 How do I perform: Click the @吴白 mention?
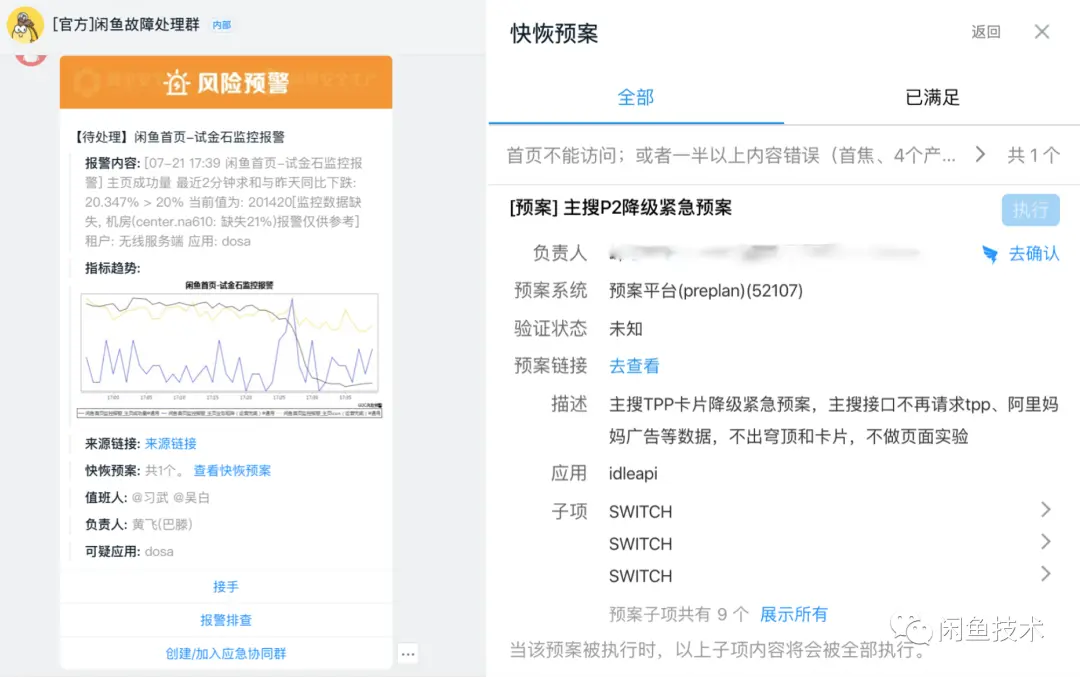tap(191, 497)
